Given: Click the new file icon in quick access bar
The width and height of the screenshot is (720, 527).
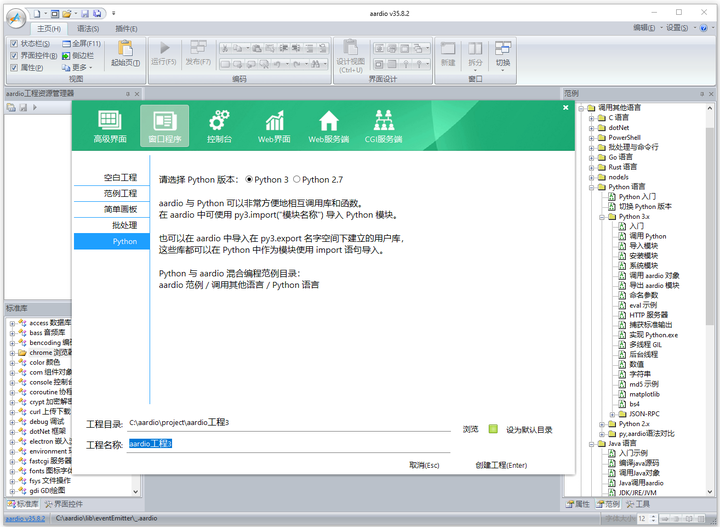Looking at the screenshot, I should pyautogui.click(x=37, y=14).
